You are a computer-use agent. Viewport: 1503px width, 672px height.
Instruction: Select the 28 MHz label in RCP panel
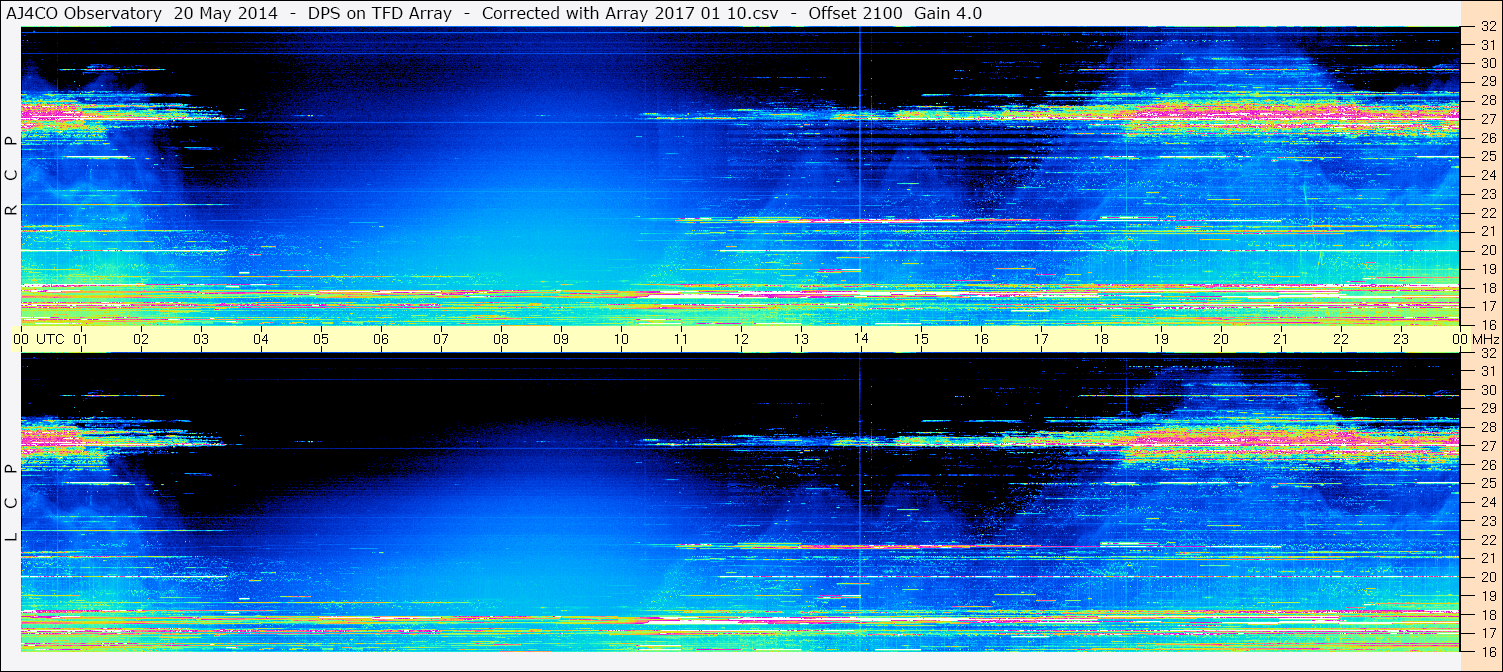click(1488, 100)
